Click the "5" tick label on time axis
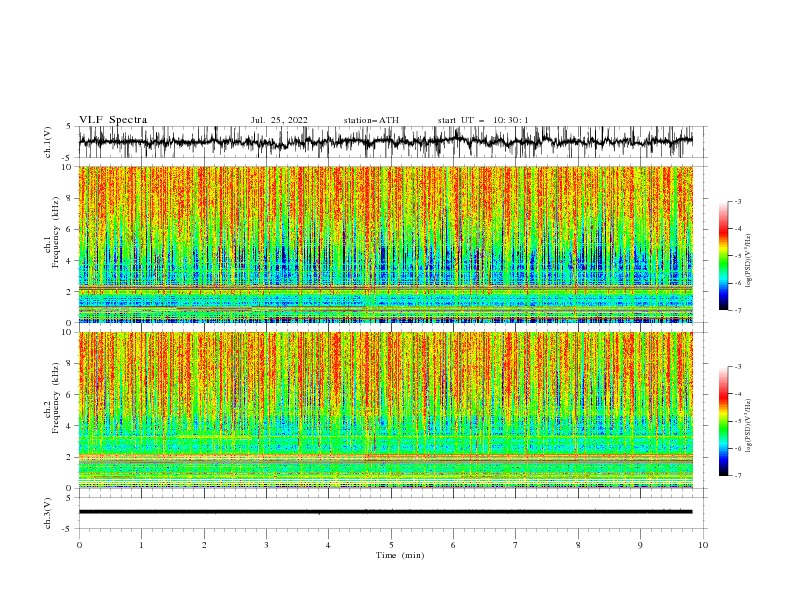 click(391, 545)
